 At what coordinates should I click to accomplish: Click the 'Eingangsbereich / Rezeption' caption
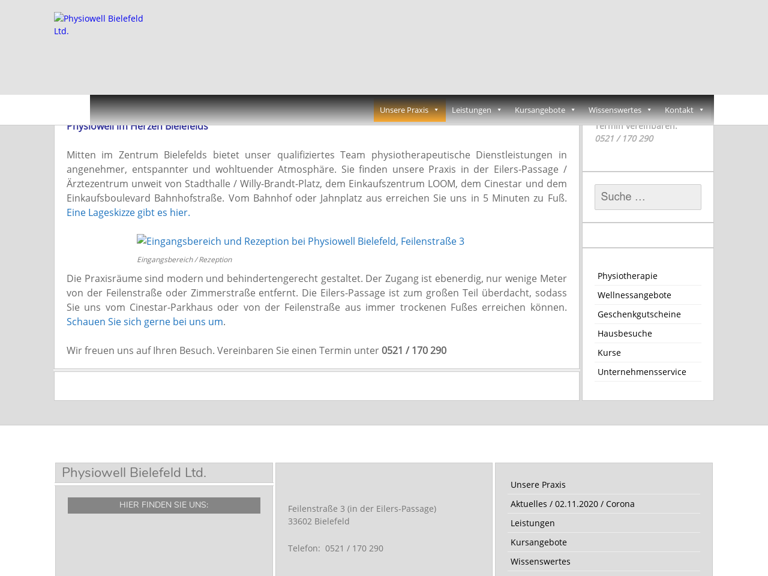click(185, 260)
